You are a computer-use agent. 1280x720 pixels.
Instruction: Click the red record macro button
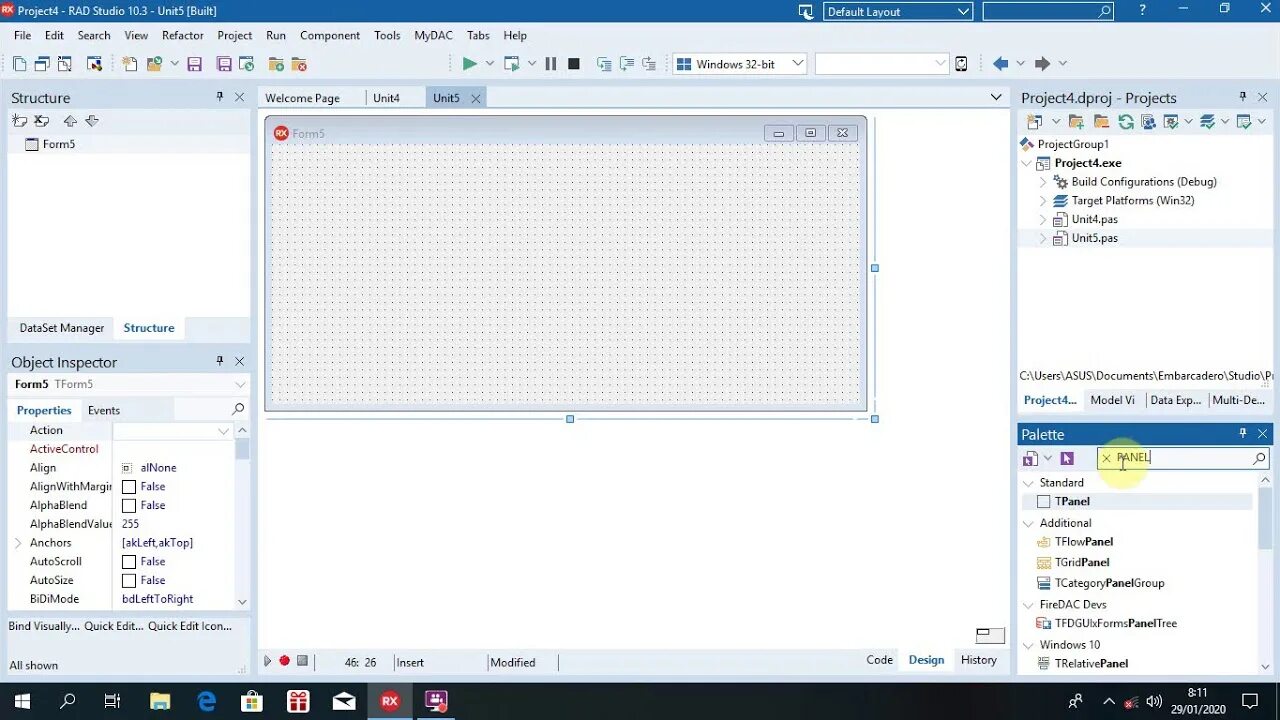pyautogui.click(x=284, y=661)
